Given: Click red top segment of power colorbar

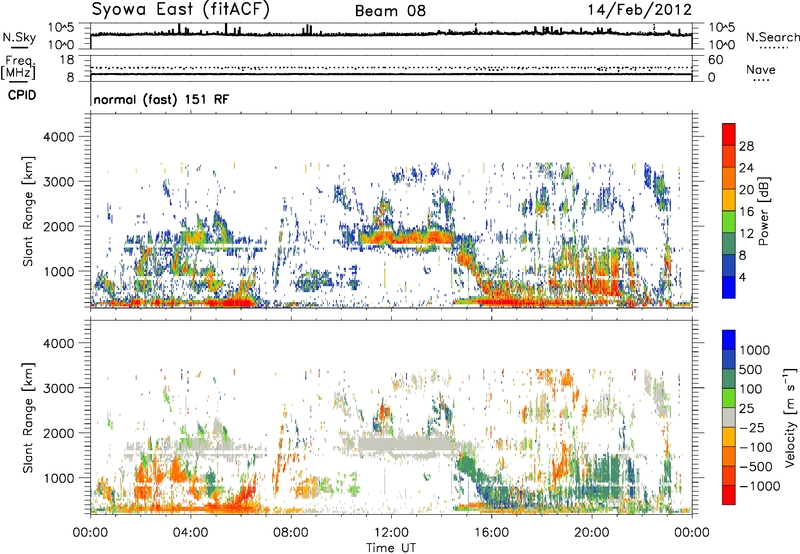Looking at the screenshot, I should (x=729, y=134).
